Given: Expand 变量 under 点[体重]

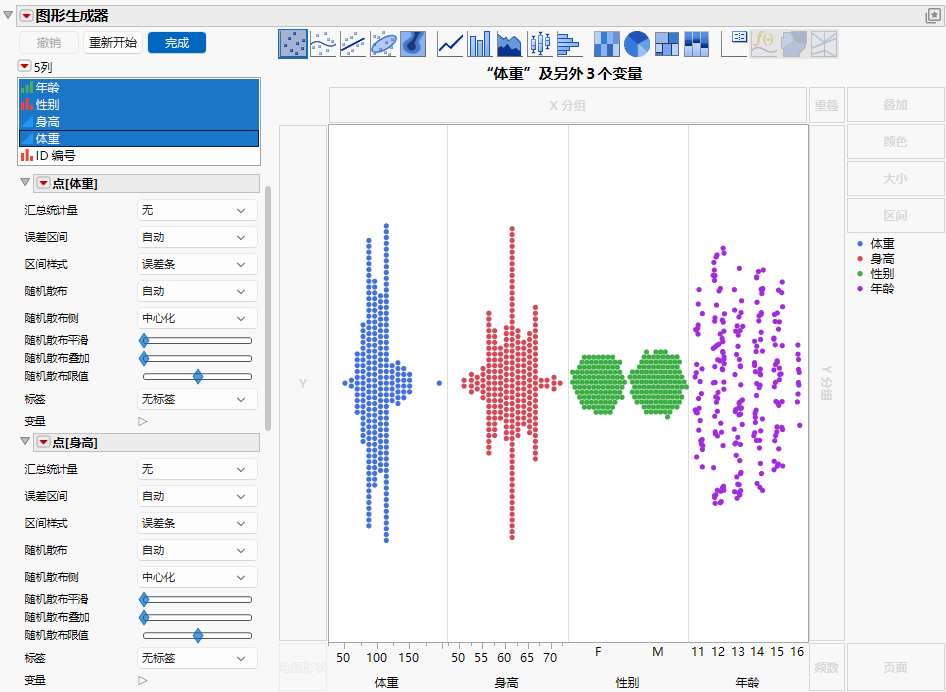Looking at the screenshot, I should [143, 421].
